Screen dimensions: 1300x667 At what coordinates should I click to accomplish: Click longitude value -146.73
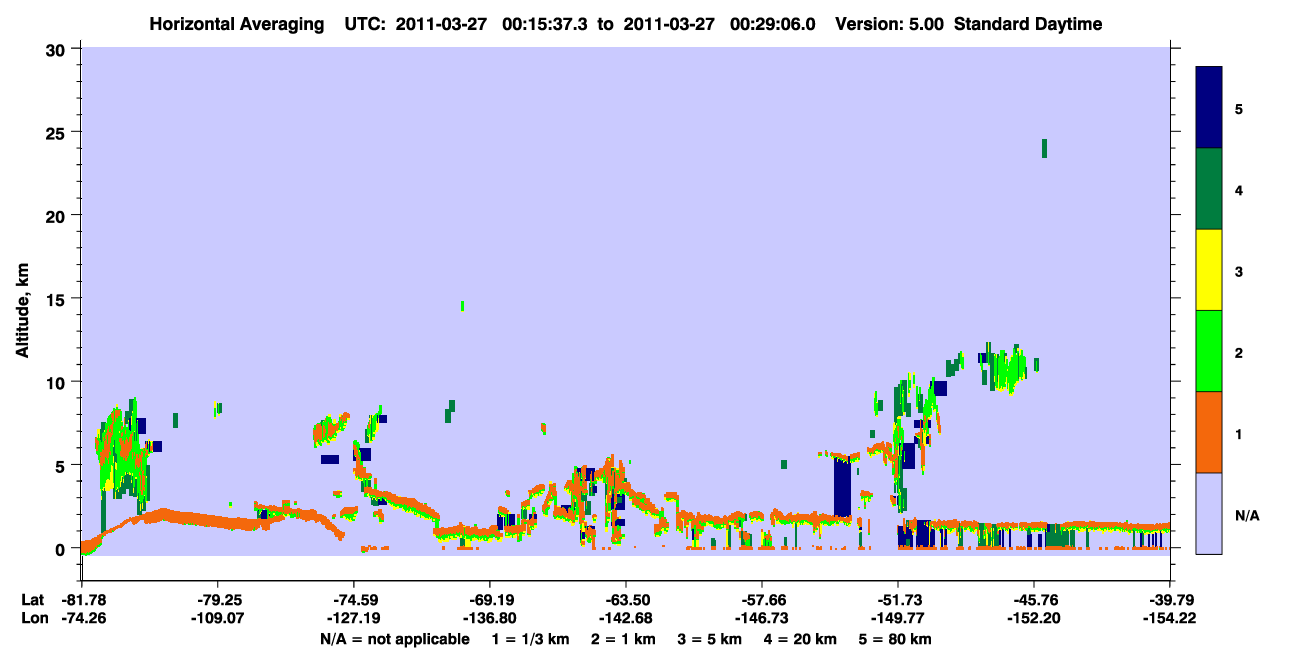(x=762, y=618)
